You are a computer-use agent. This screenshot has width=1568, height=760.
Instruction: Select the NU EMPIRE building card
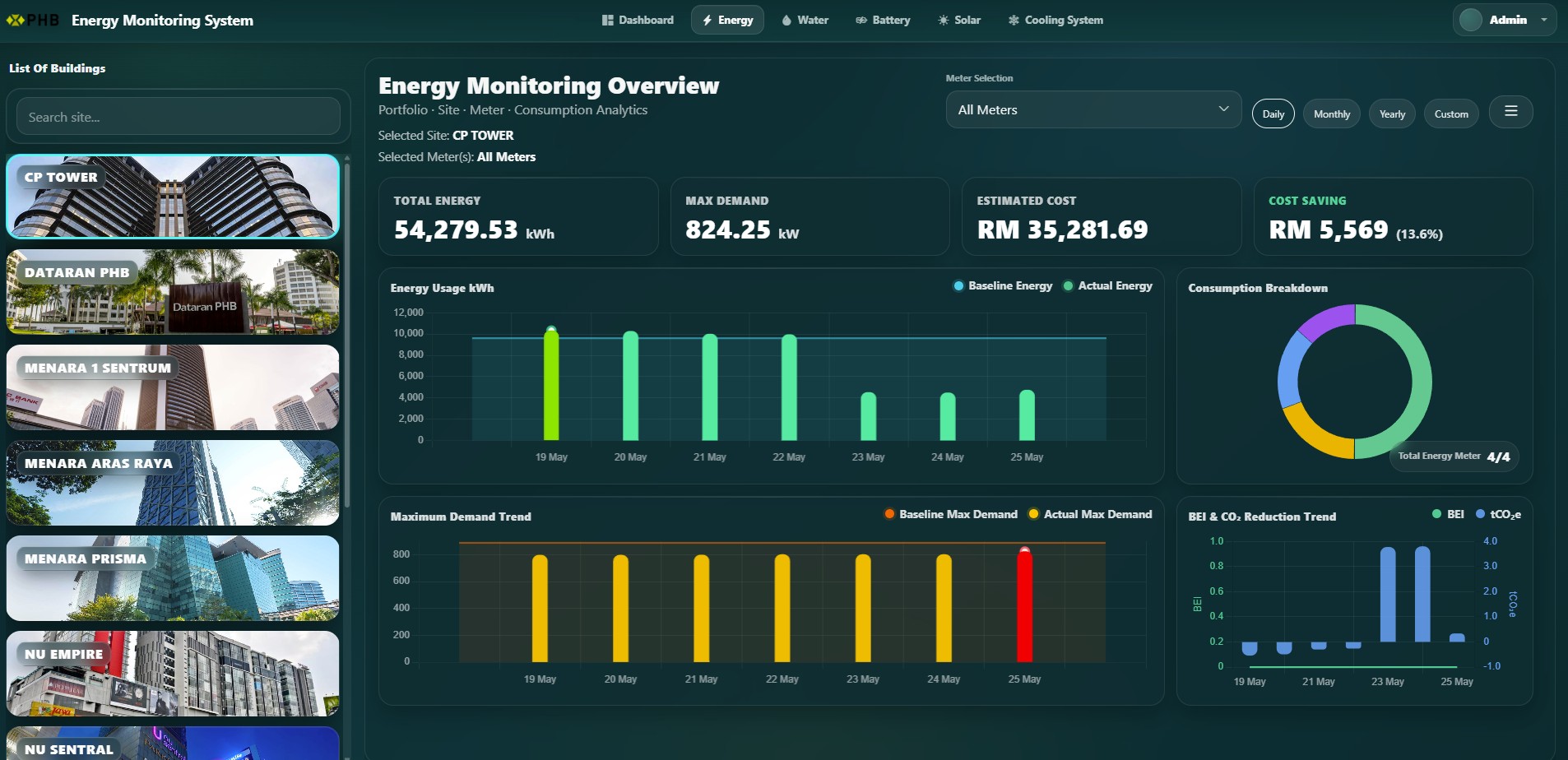pos(173,674)
